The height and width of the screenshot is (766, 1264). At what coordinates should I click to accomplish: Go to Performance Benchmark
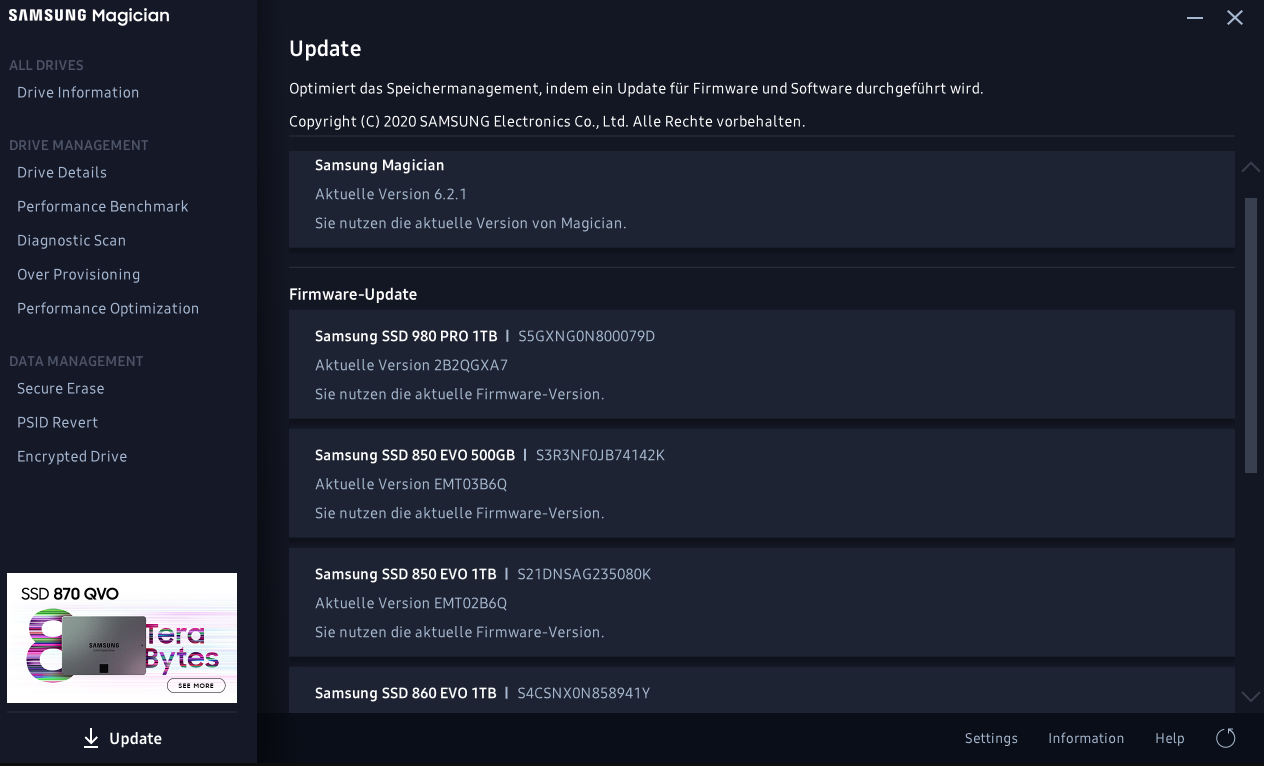[x=103, y=206]
